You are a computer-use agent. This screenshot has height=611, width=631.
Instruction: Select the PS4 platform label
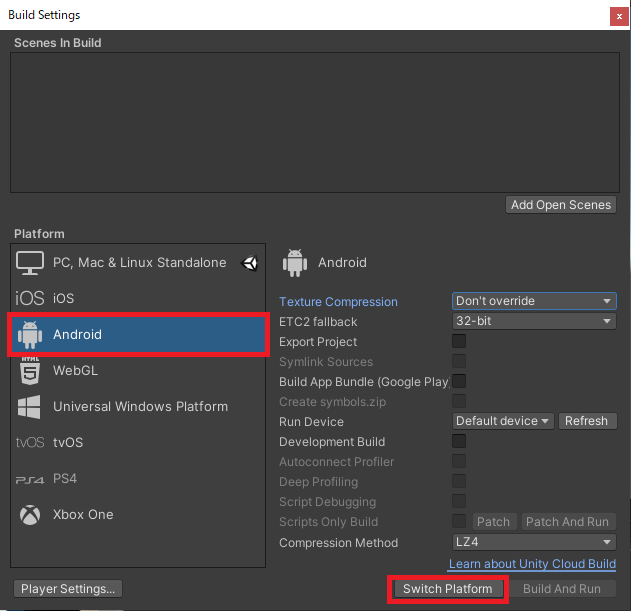click(65, 479)
